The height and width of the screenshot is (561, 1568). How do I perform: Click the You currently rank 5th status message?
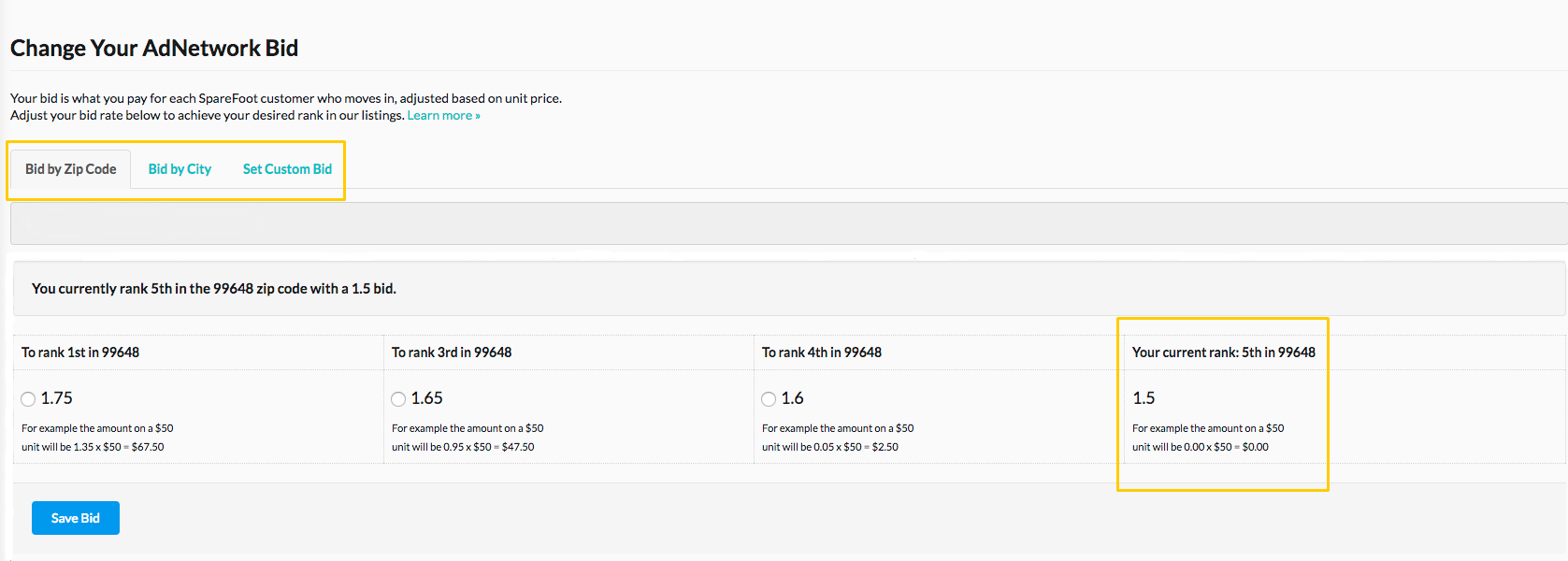214,289
